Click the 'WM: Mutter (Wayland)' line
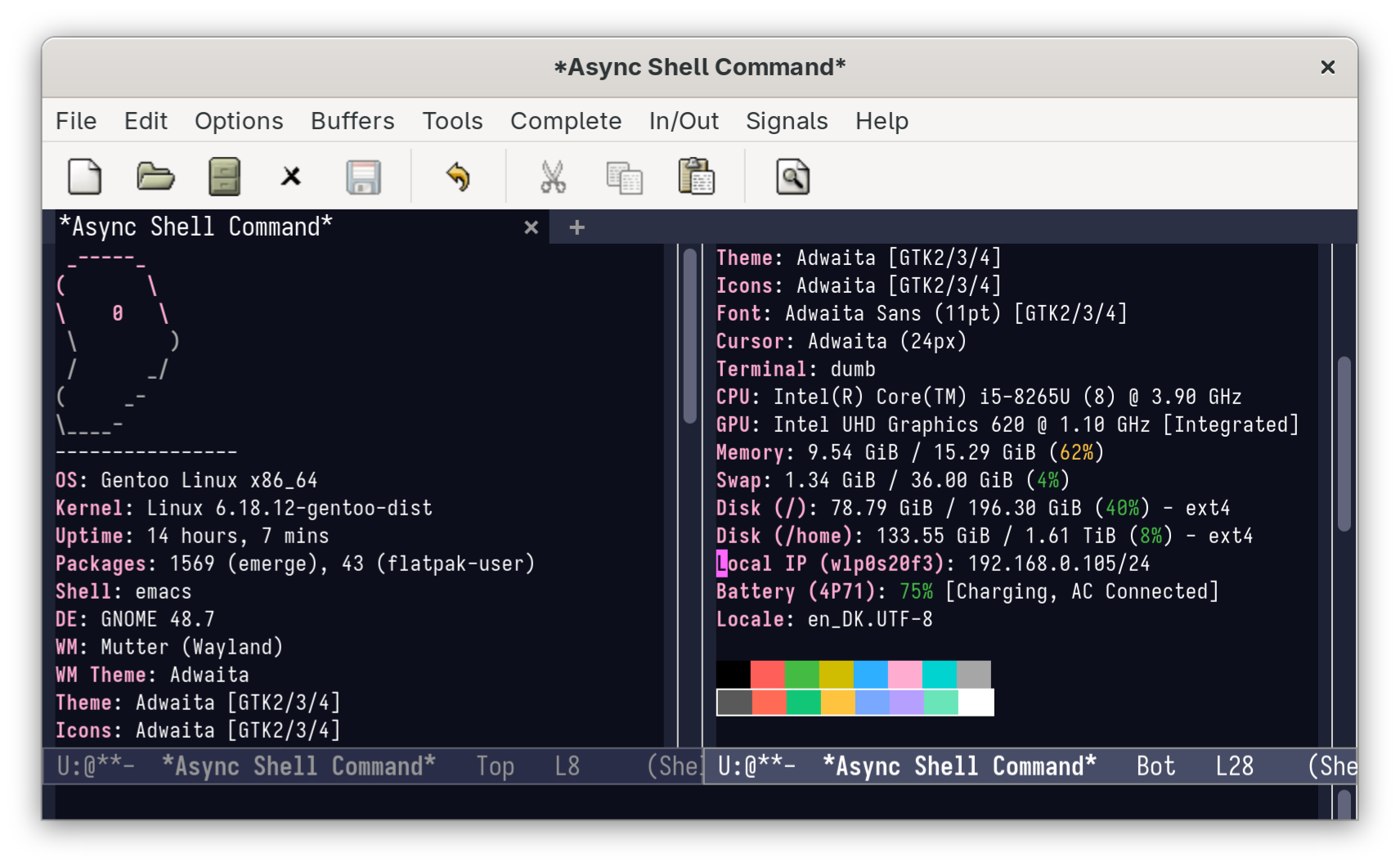This screenshot has width=1400, height=867. point(169,647)
